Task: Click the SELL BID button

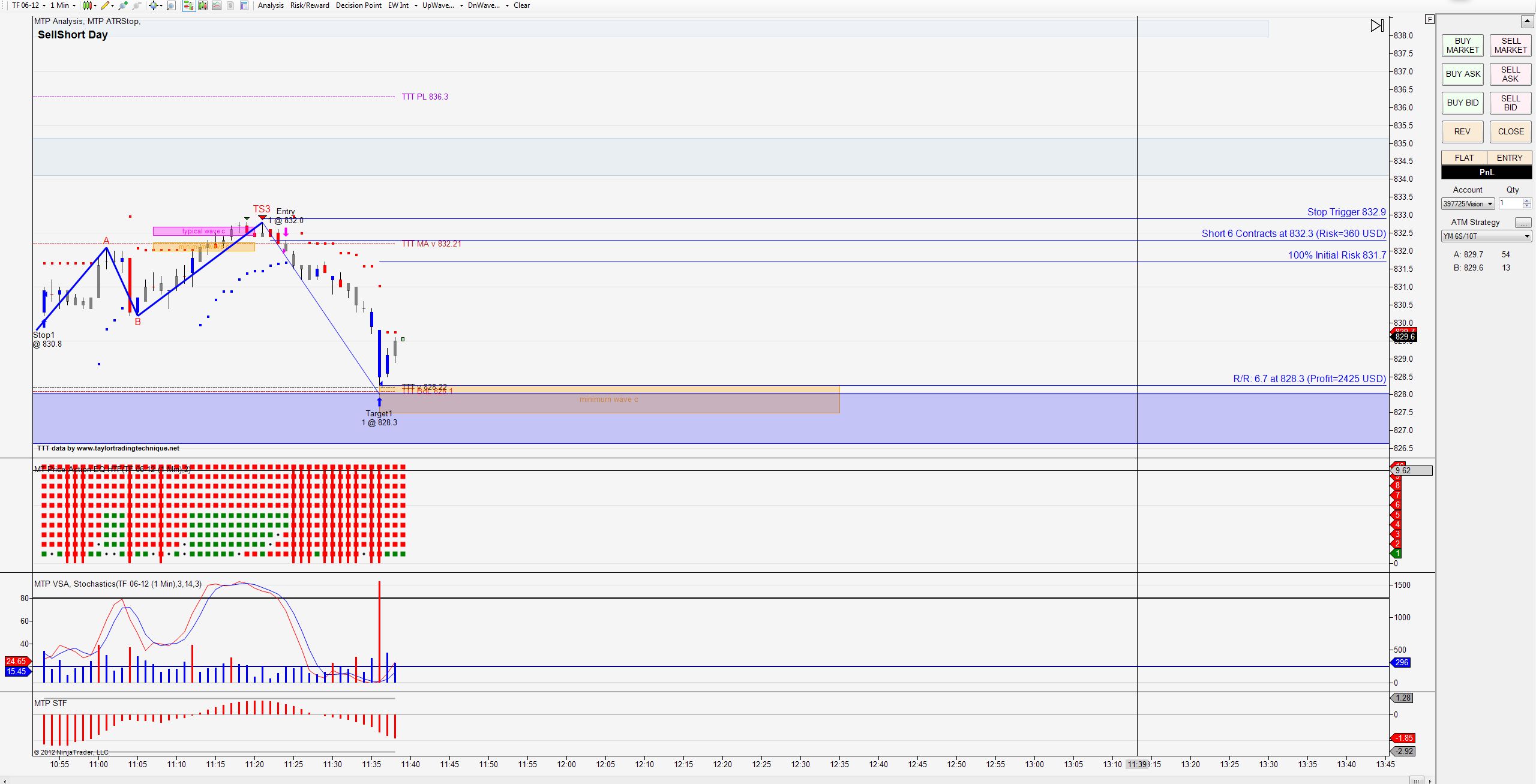Action: pos(1511,103)
